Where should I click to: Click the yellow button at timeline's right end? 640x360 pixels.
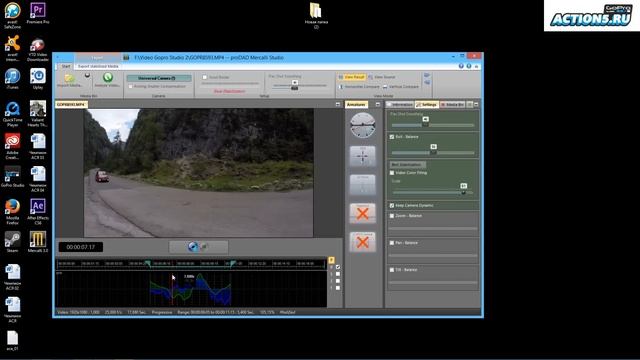coord(331,260)
